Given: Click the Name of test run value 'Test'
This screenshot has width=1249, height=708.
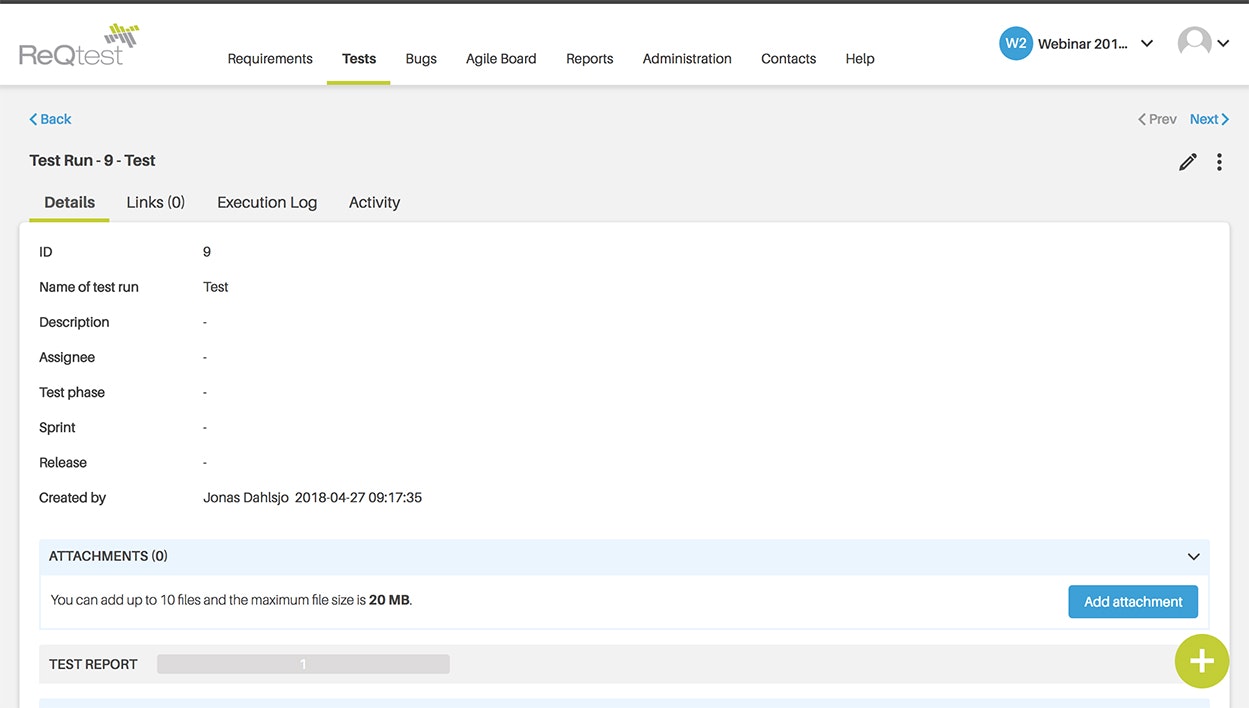Looking at the screenshot, I should pyautogui.click(x=216, y=287).
